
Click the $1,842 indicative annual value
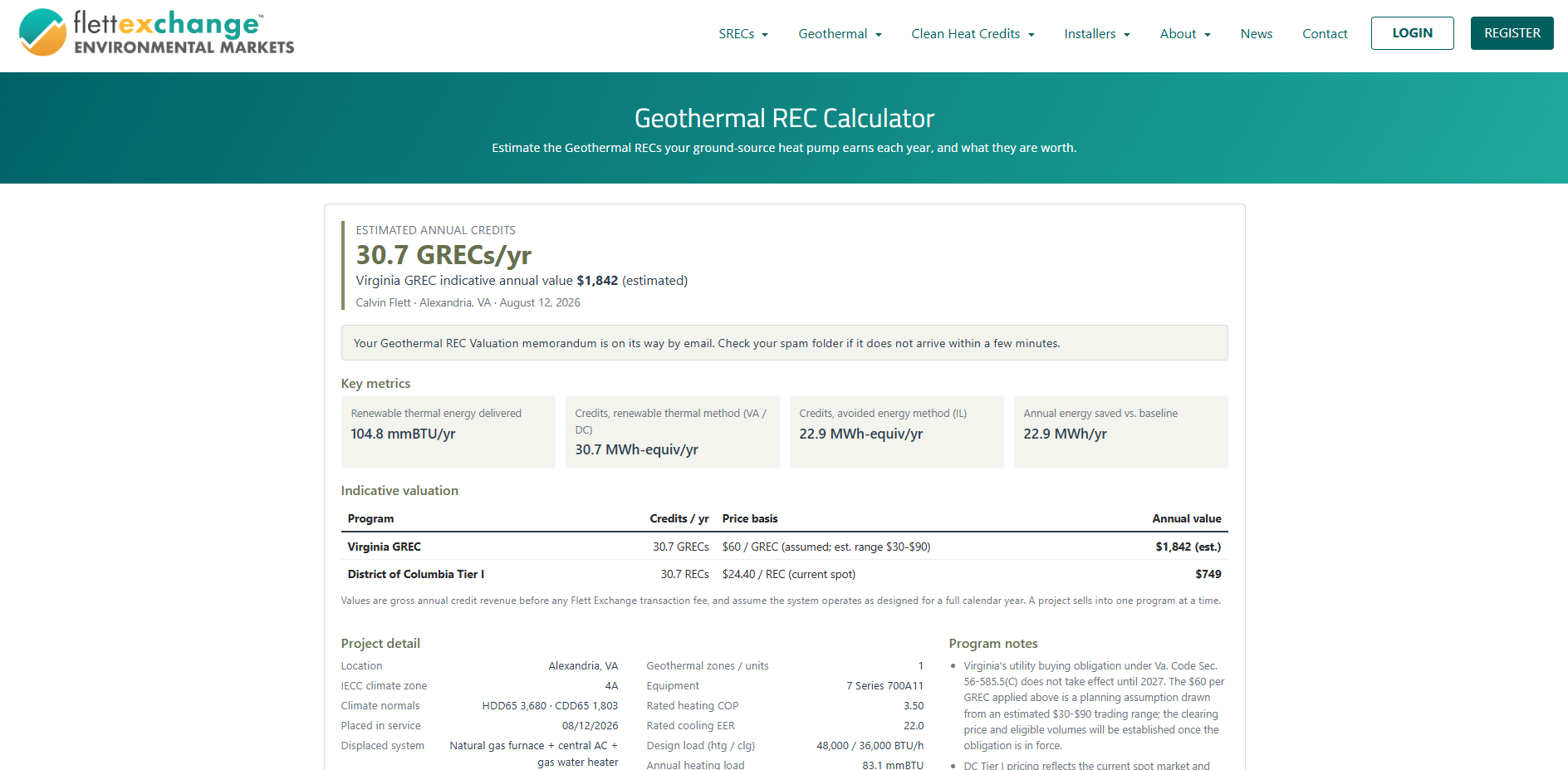[x=597, y=281]
